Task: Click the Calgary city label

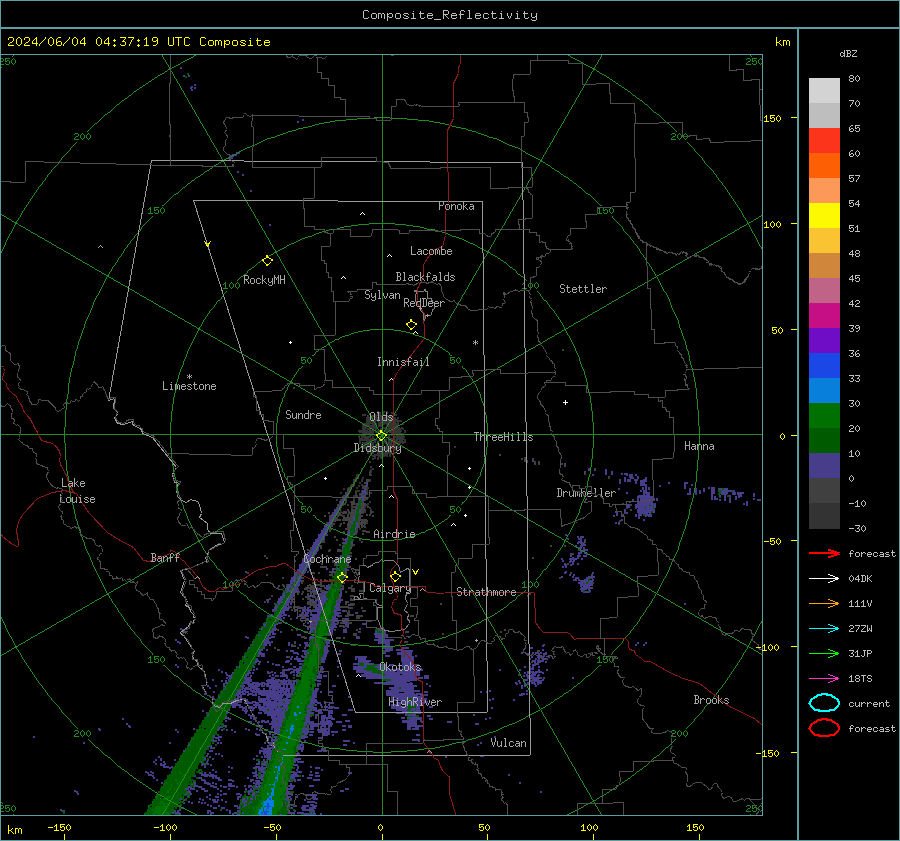Action: [x=390, y=588]
